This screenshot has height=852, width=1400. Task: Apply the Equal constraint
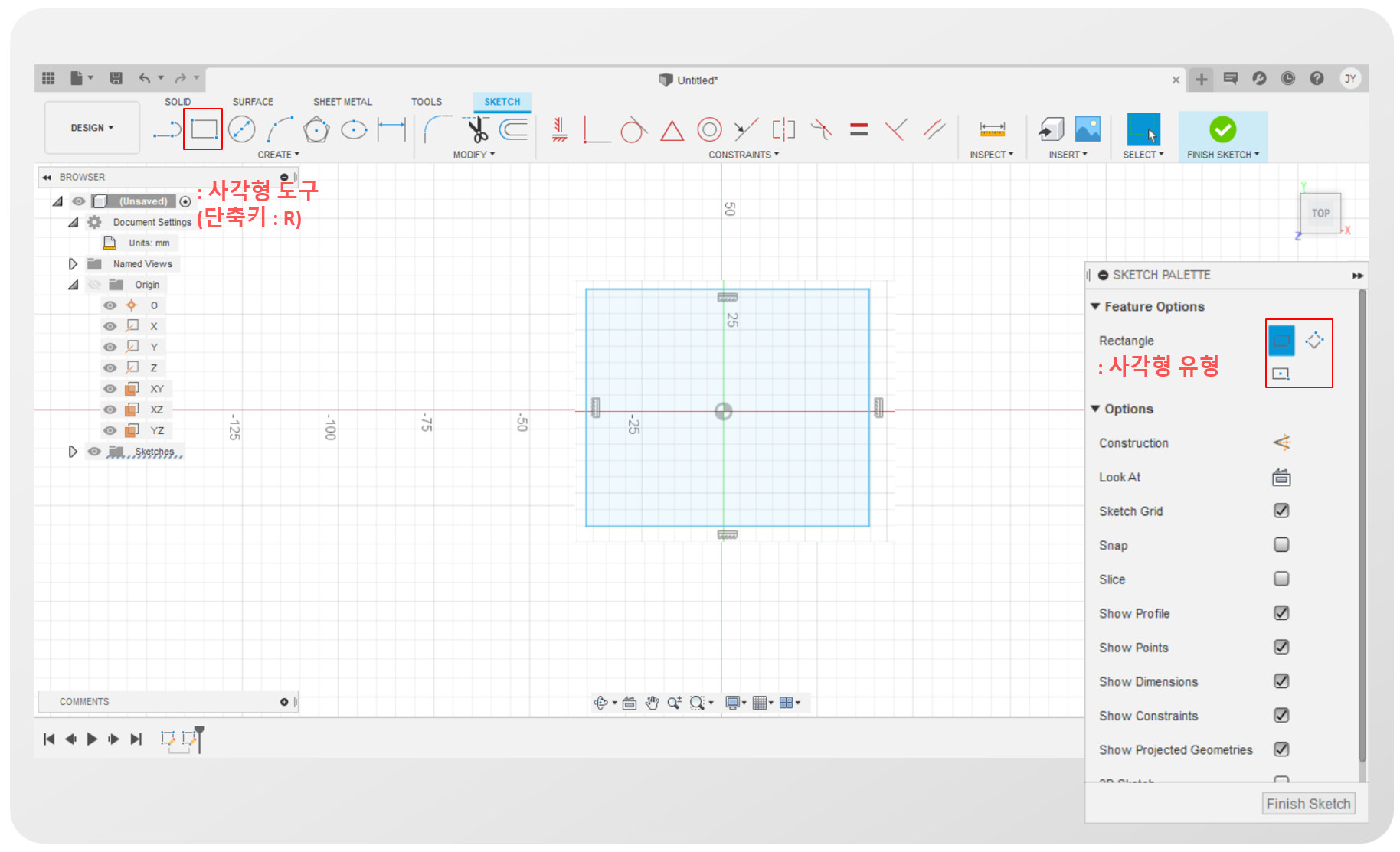[x=859, y=129]
